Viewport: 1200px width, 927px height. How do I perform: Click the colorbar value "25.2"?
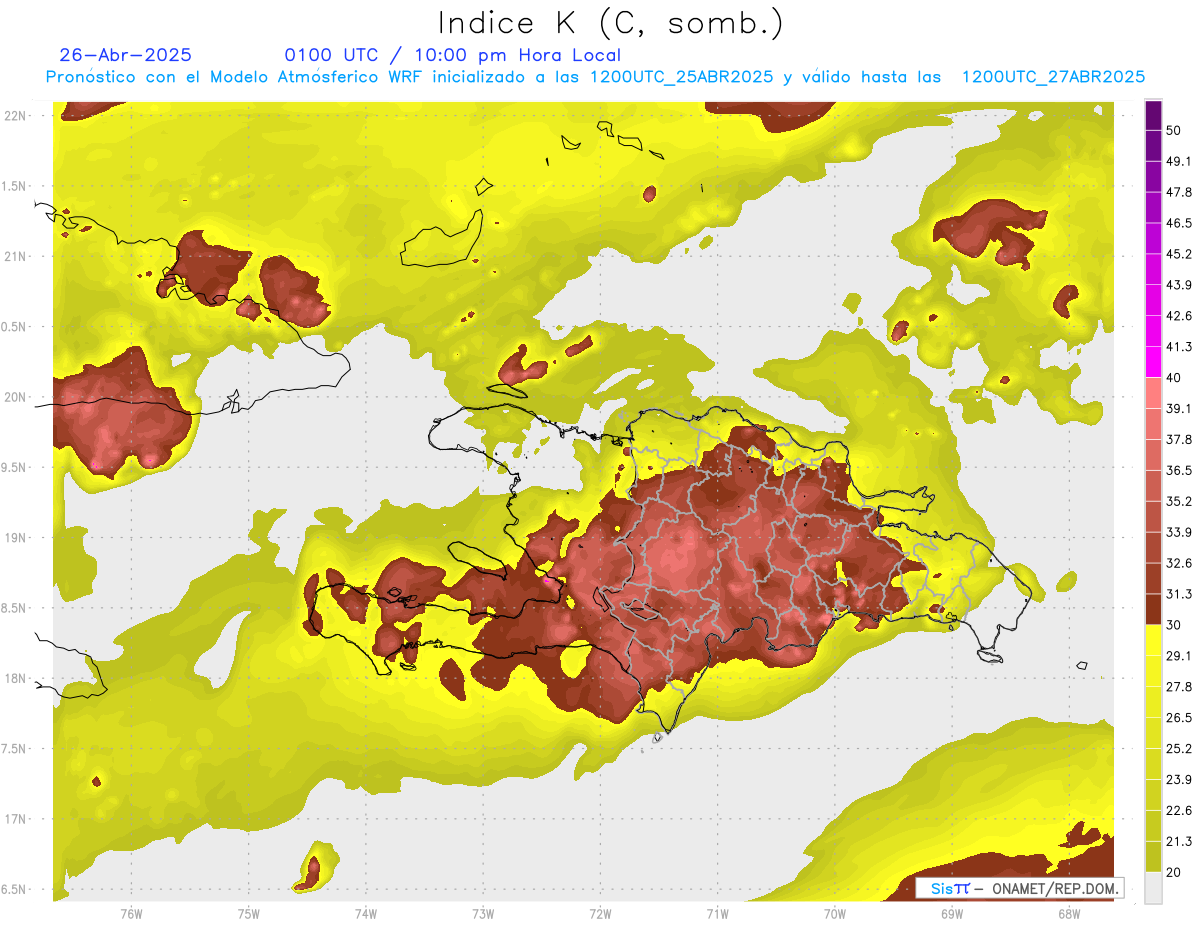pos(1179,750)
